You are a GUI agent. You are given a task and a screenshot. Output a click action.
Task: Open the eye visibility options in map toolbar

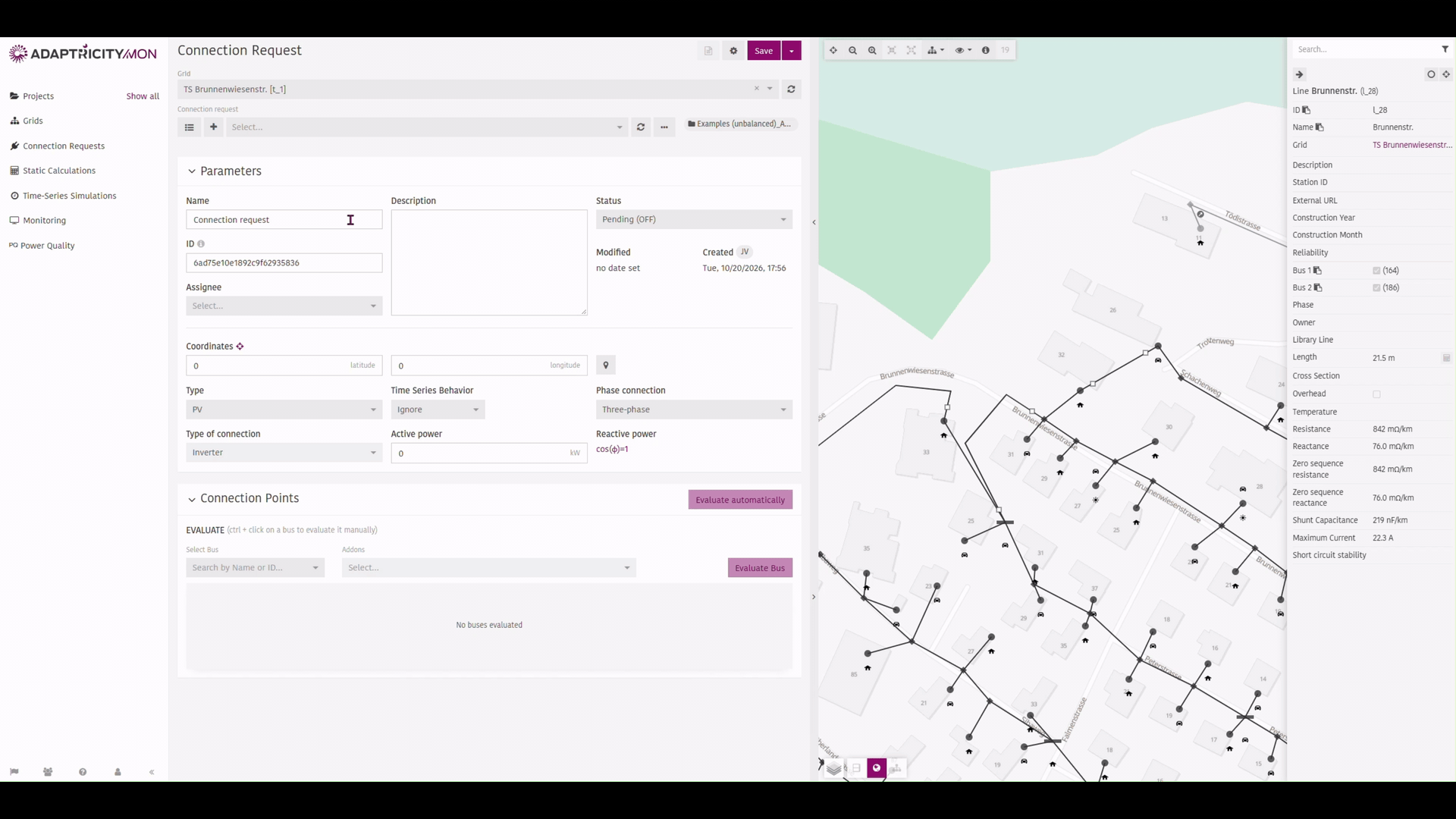coord(963,51)
